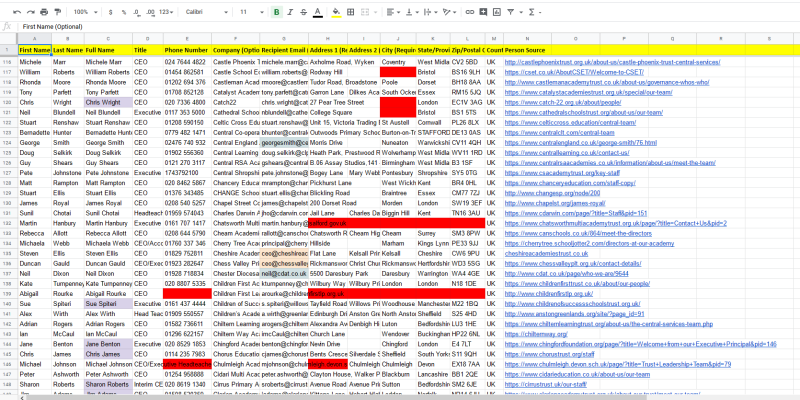The image size is (800, 400).
Task: Redo the last undone action
Action: 31,12
